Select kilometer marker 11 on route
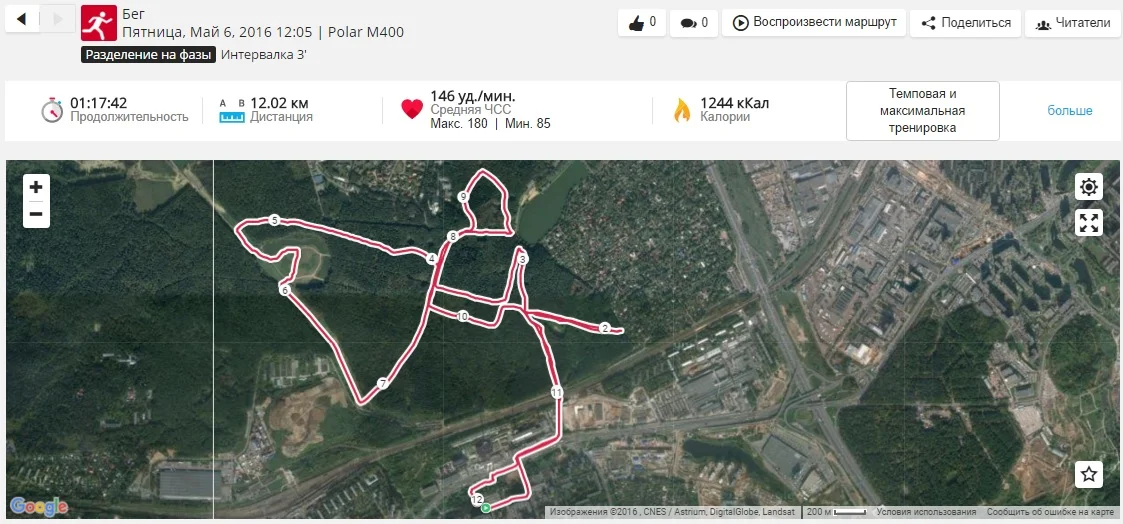Screen dimensions: 1123x524 pos(557,392)
